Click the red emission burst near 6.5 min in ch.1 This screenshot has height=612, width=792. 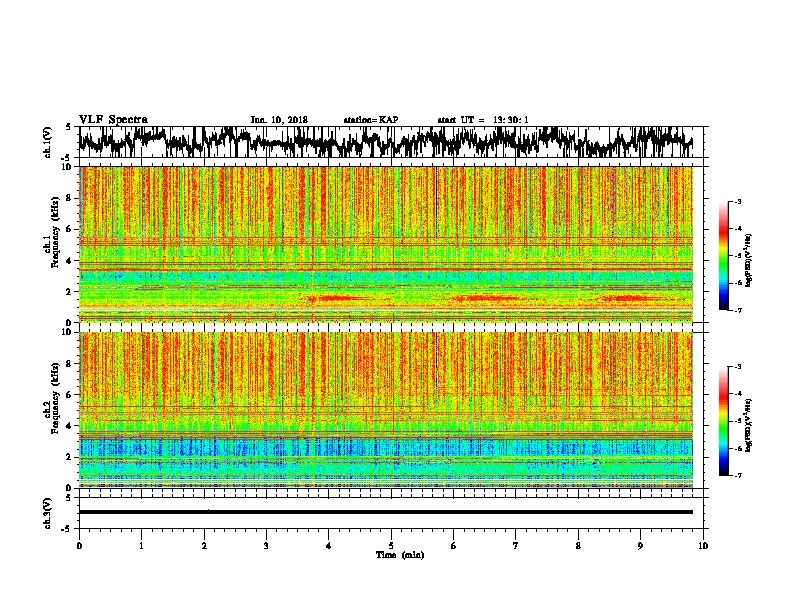486,298
